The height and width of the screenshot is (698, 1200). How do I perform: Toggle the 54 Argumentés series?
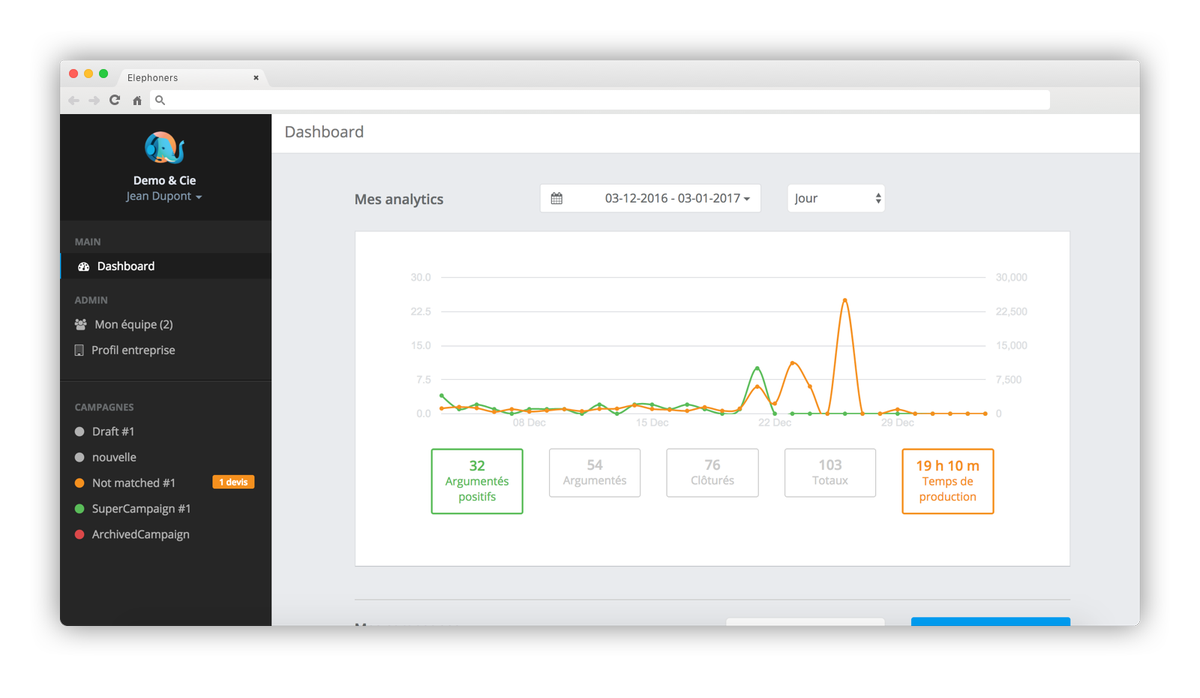(595, 472)
